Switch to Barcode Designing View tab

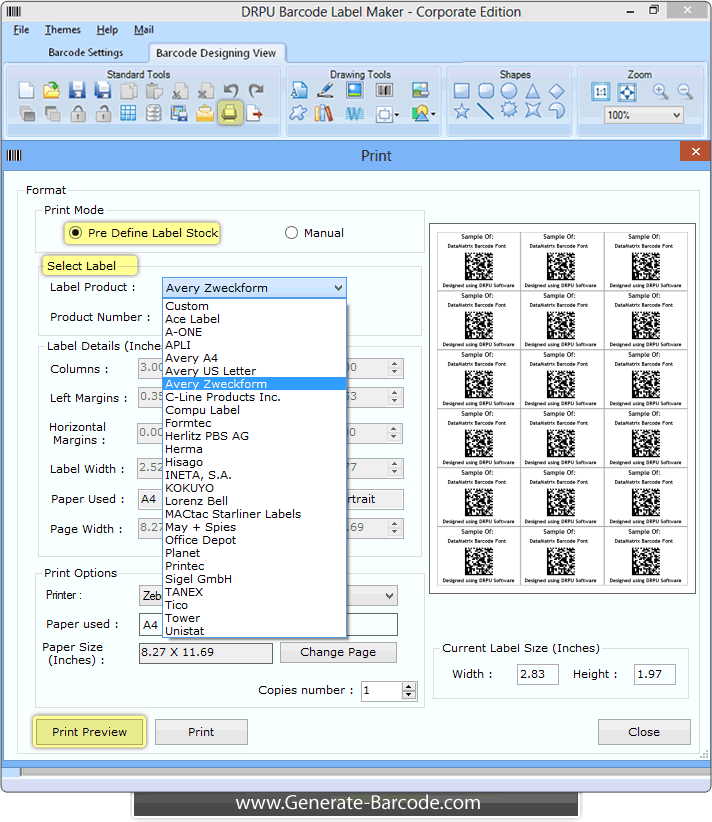point(215,53)
